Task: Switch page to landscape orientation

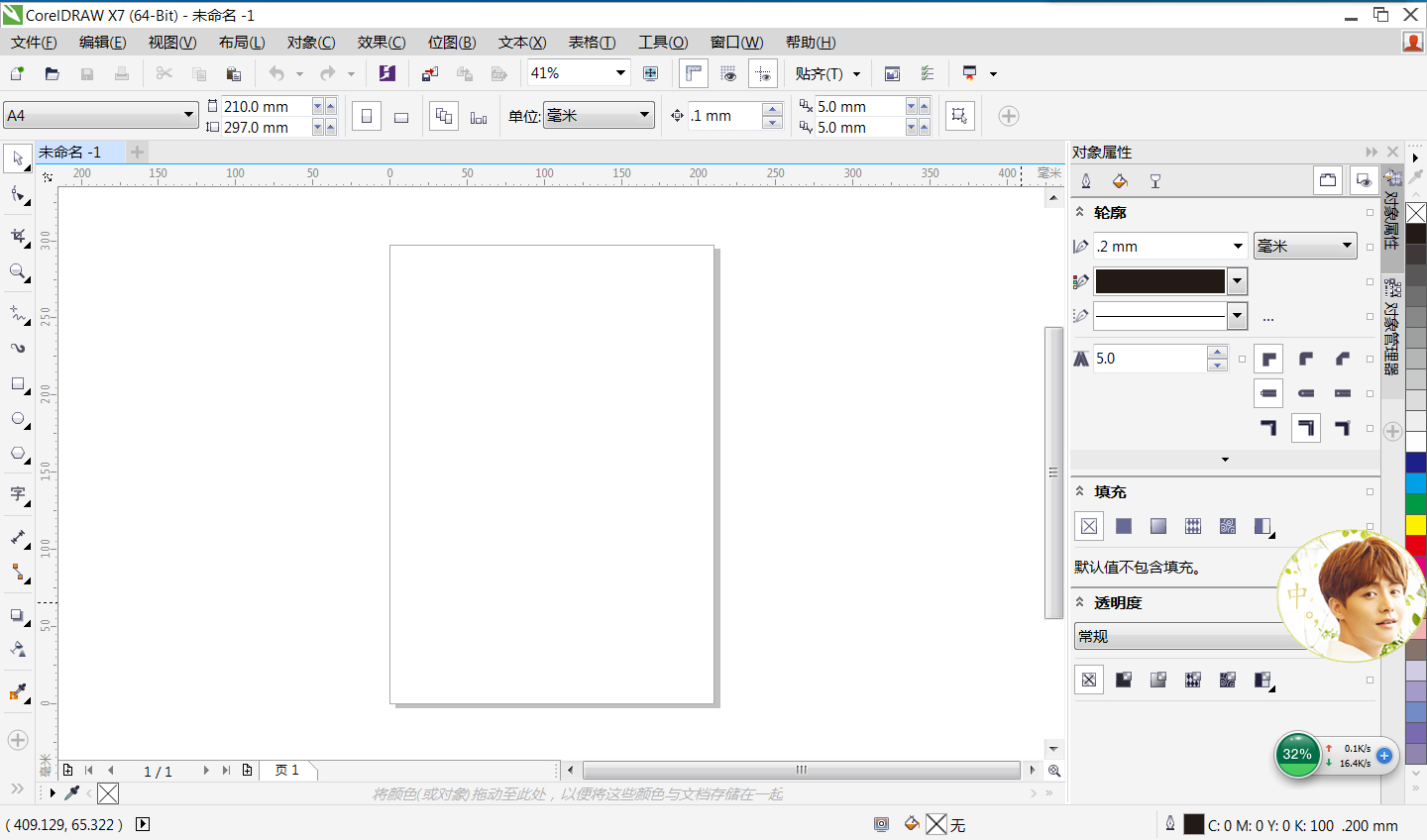Action: coord(401,117)
